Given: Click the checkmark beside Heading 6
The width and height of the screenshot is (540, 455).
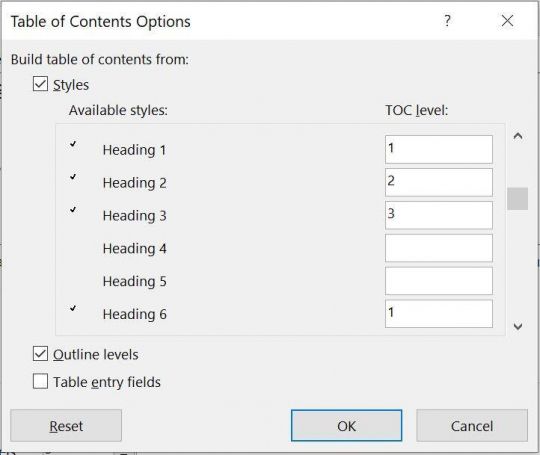Looking at the screenshot, I should point(73,308).
